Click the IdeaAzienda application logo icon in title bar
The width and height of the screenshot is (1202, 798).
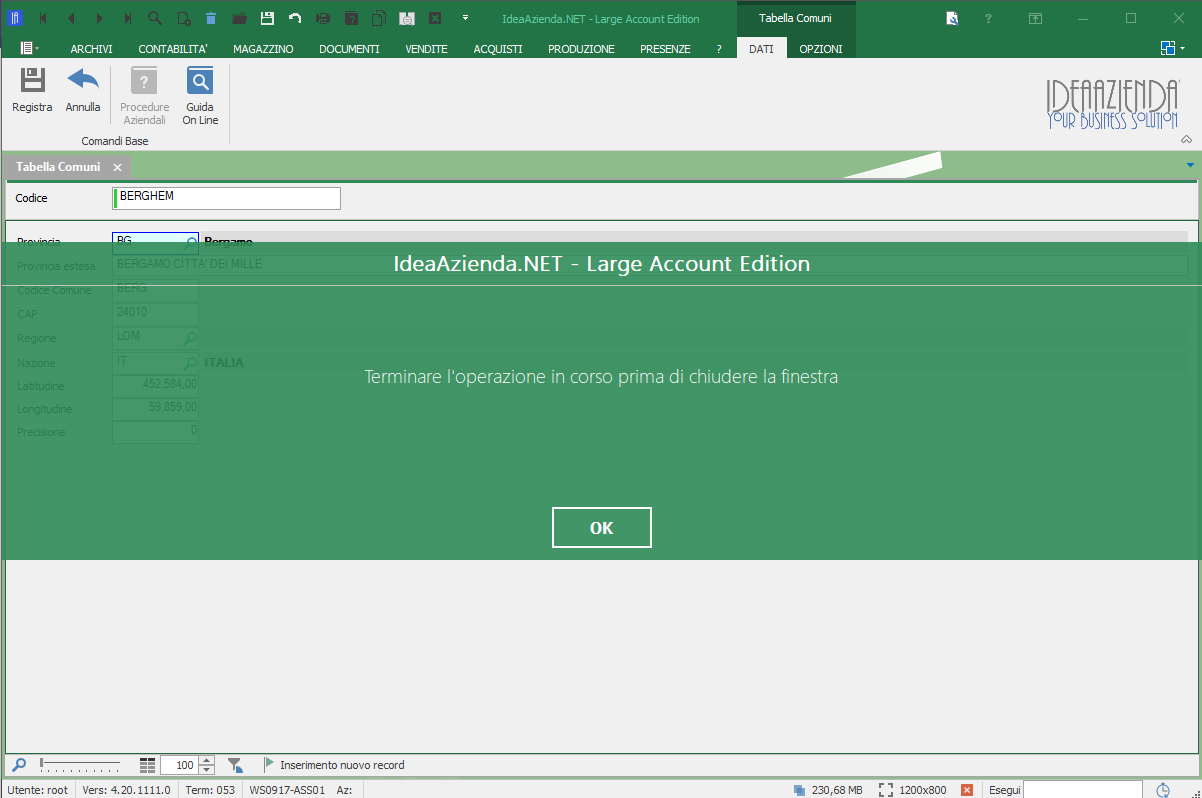(15, 18)
